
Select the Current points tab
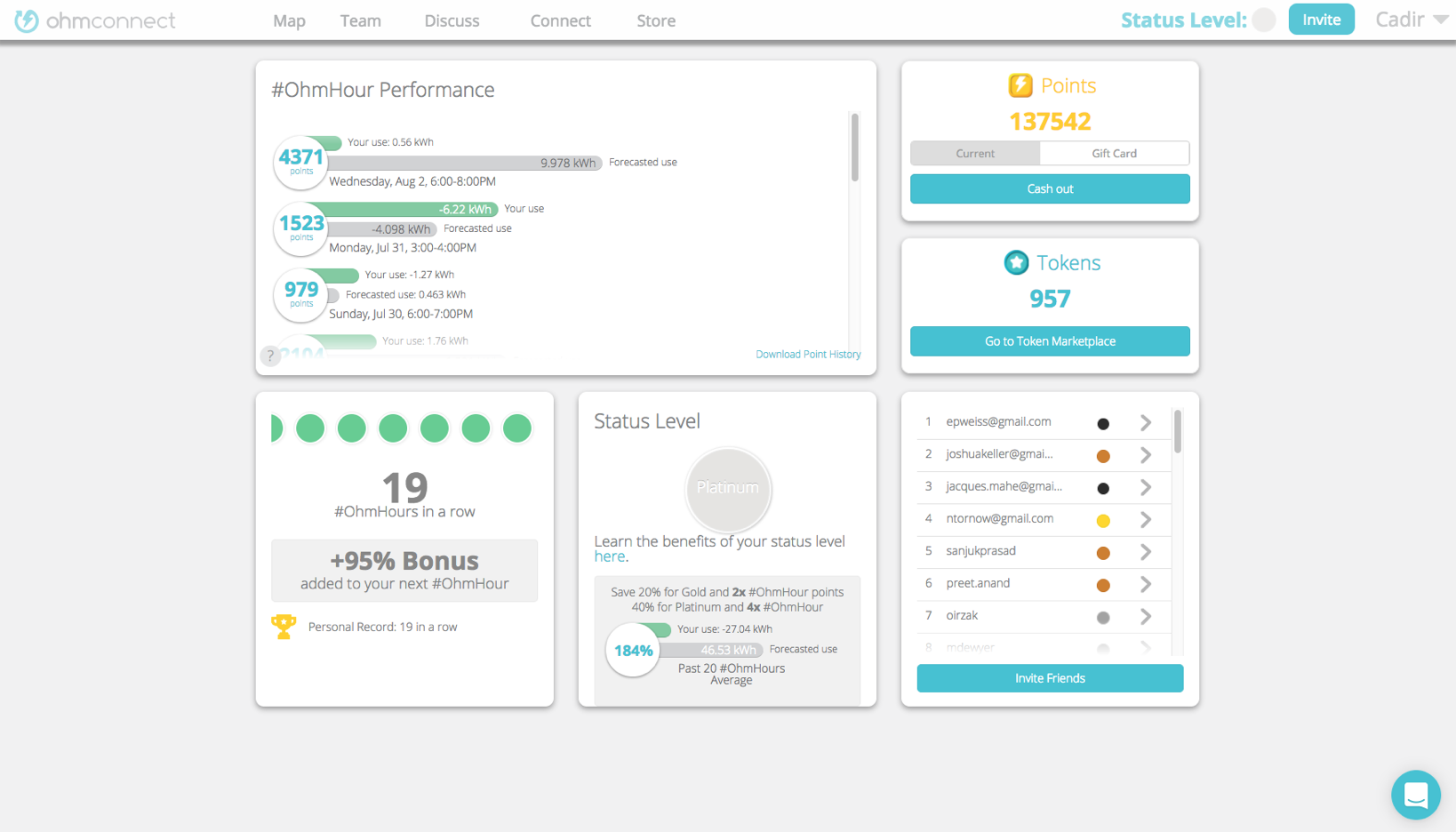975,153
